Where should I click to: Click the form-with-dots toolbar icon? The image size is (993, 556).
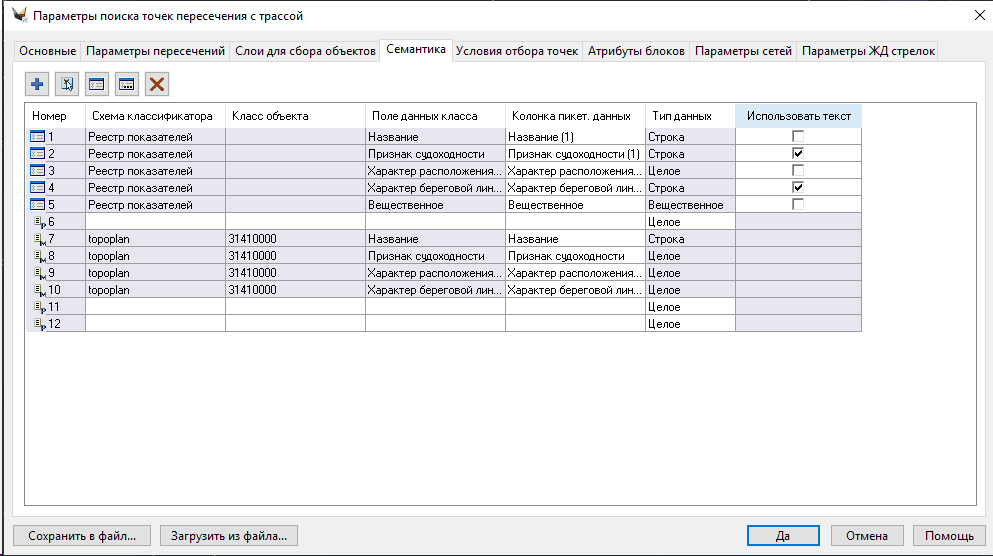pos(127,84)
